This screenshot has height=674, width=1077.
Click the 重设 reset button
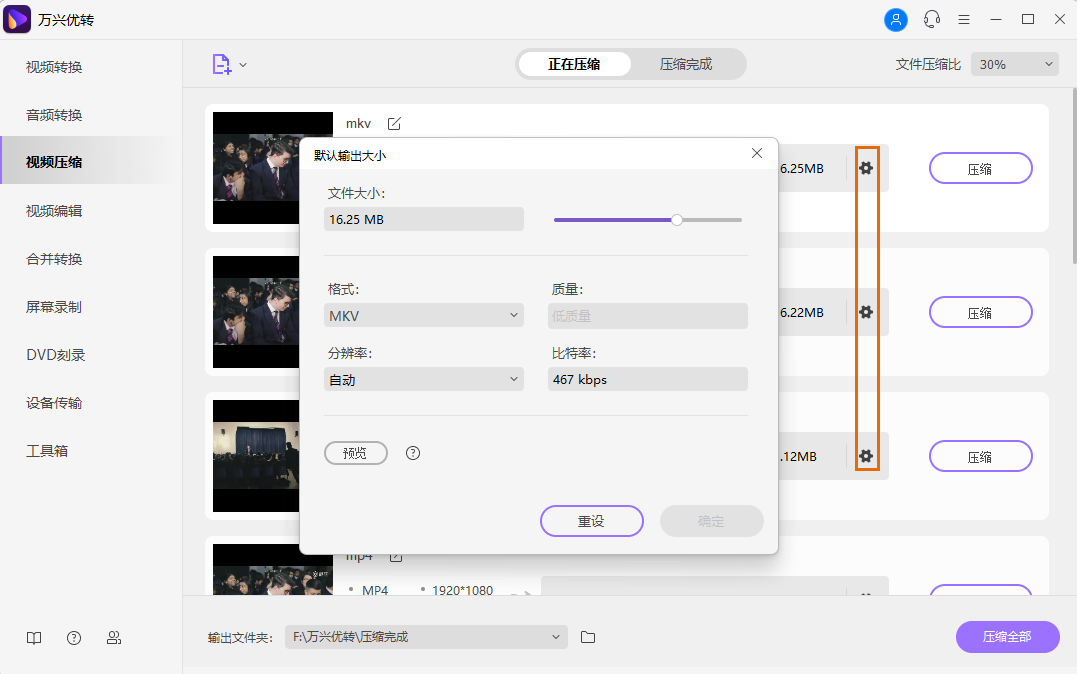pyautogui.click(x=591, y=521)
